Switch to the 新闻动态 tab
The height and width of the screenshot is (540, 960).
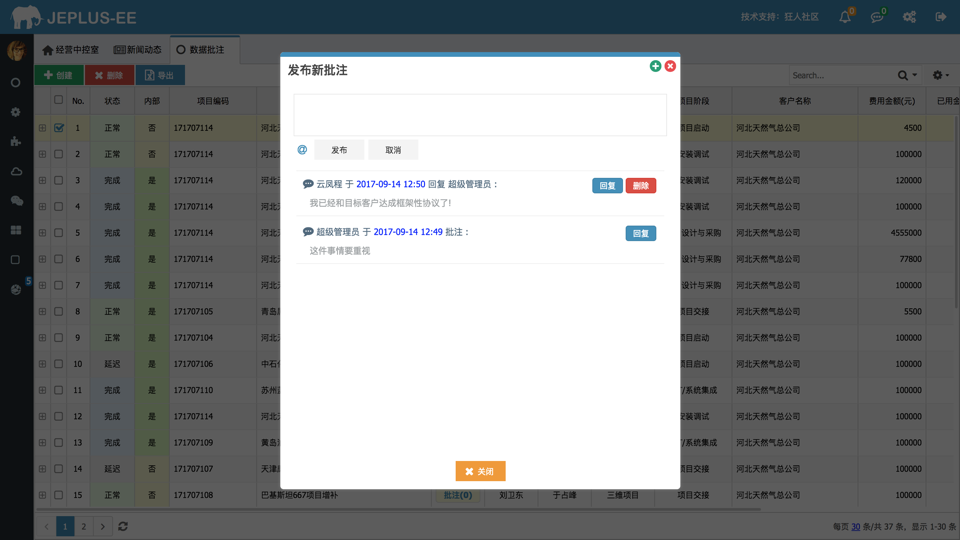pyautogui.click(x=138, y=50)
